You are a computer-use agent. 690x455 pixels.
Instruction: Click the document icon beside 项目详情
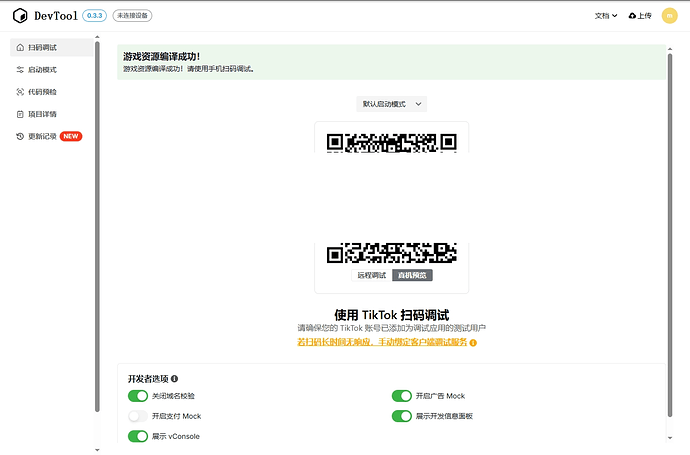20,114
